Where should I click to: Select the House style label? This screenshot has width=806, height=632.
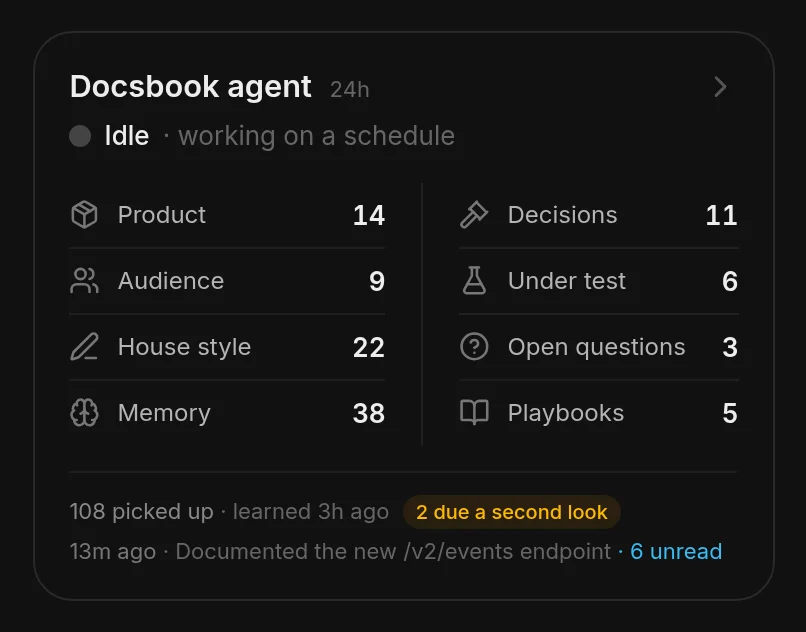(185, 347)
